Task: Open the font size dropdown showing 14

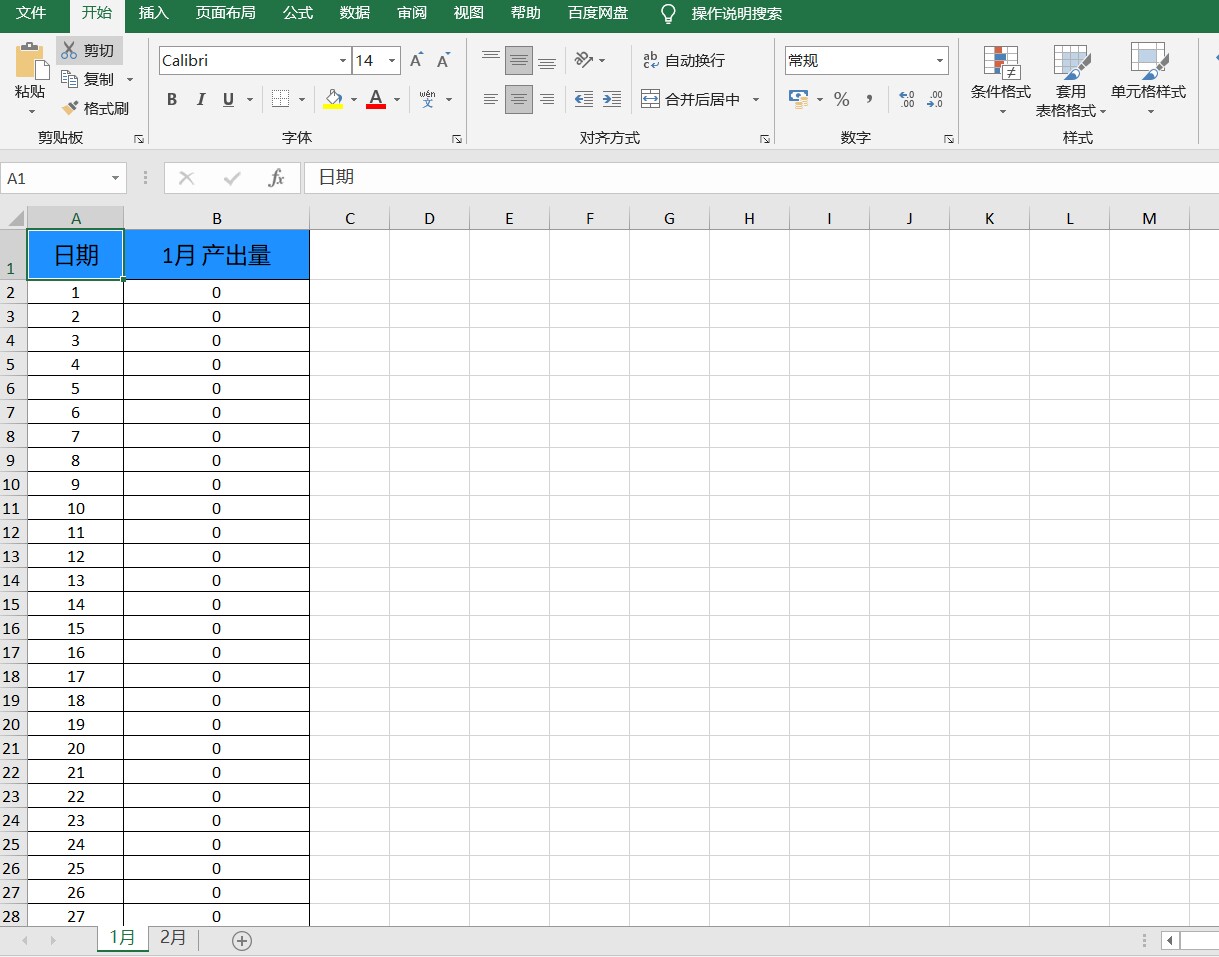Action: (392, 61)
